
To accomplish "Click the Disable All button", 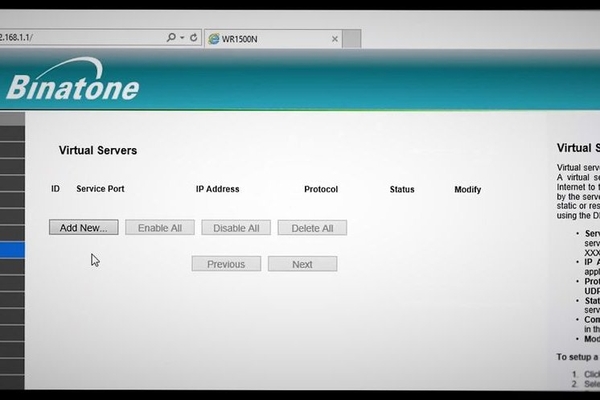I will point(236,228).
